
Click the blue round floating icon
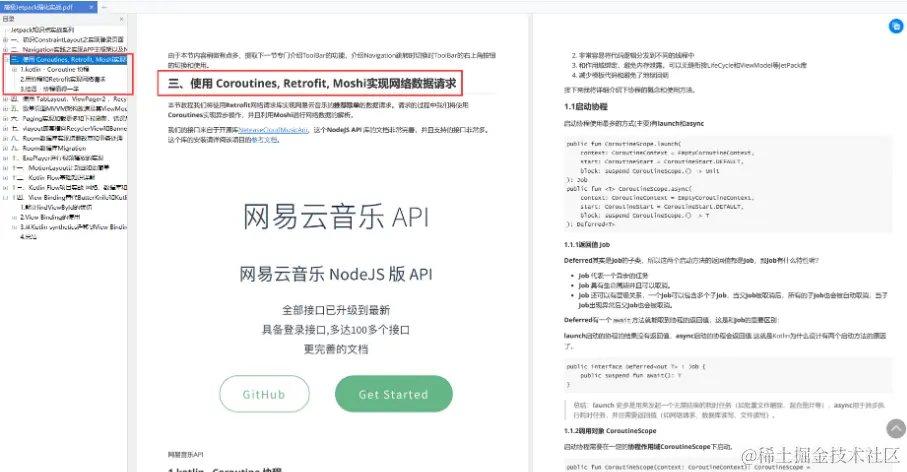tap(896, 26)
